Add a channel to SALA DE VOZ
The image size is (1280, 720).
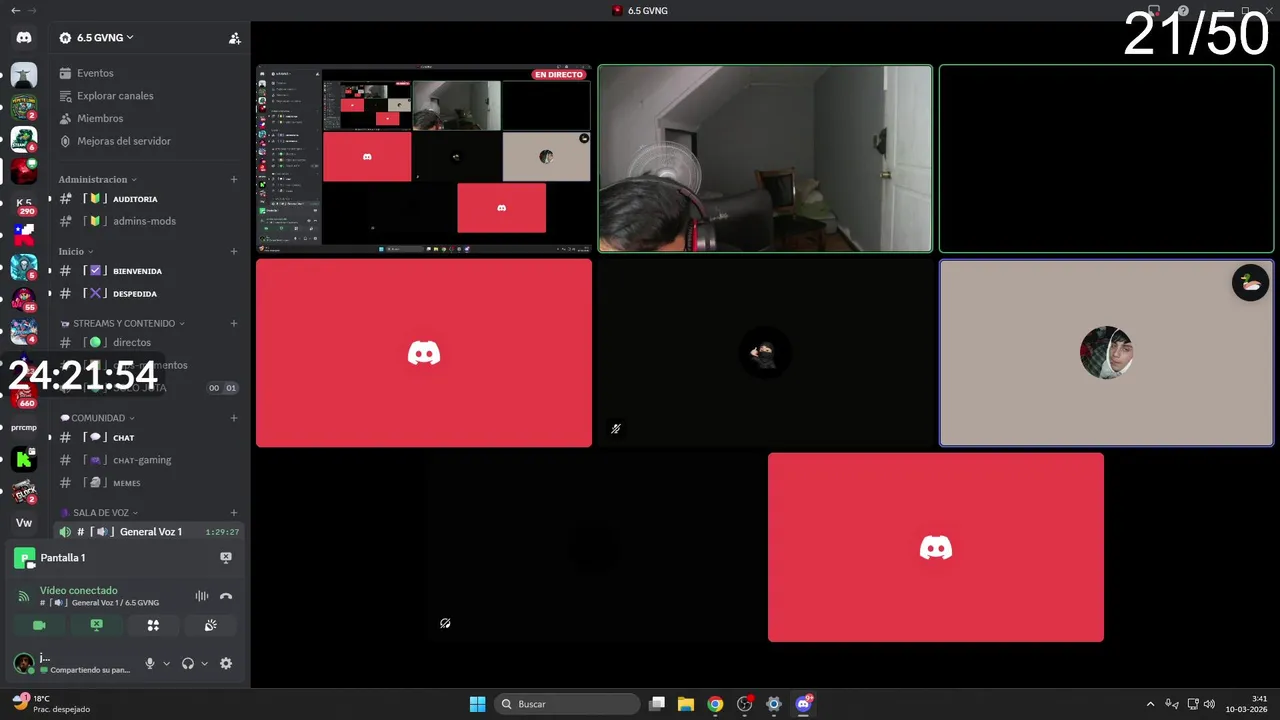pyautogui.click(x=234, y=512)
